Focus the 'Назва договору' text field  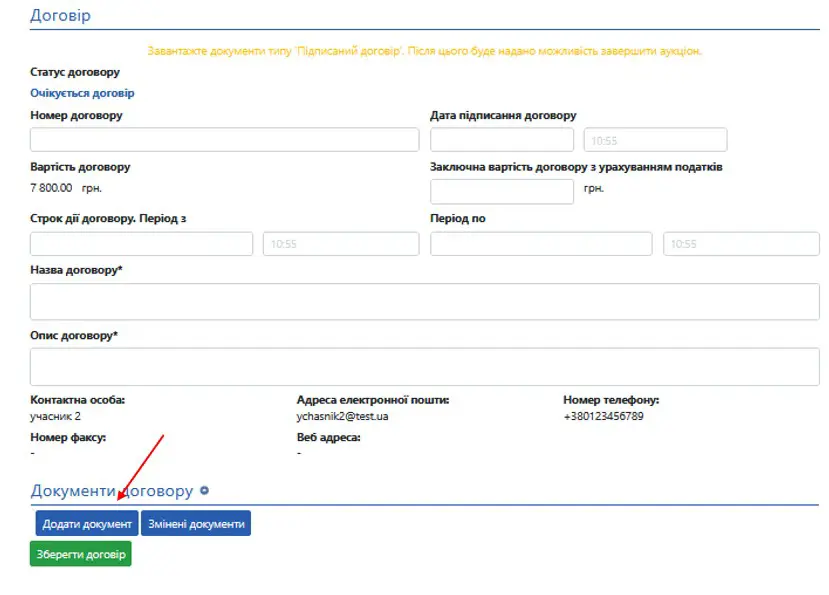[x=424, y=301]
